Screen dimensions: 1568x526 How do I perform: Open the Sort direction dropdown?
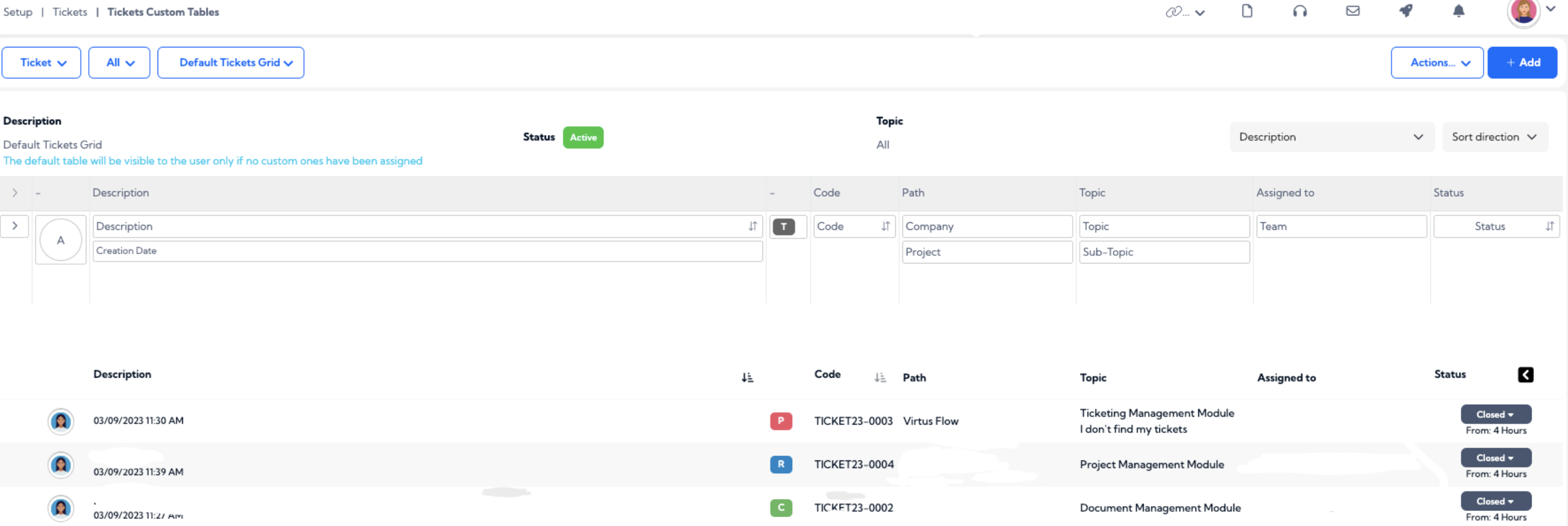(1495, 137)
